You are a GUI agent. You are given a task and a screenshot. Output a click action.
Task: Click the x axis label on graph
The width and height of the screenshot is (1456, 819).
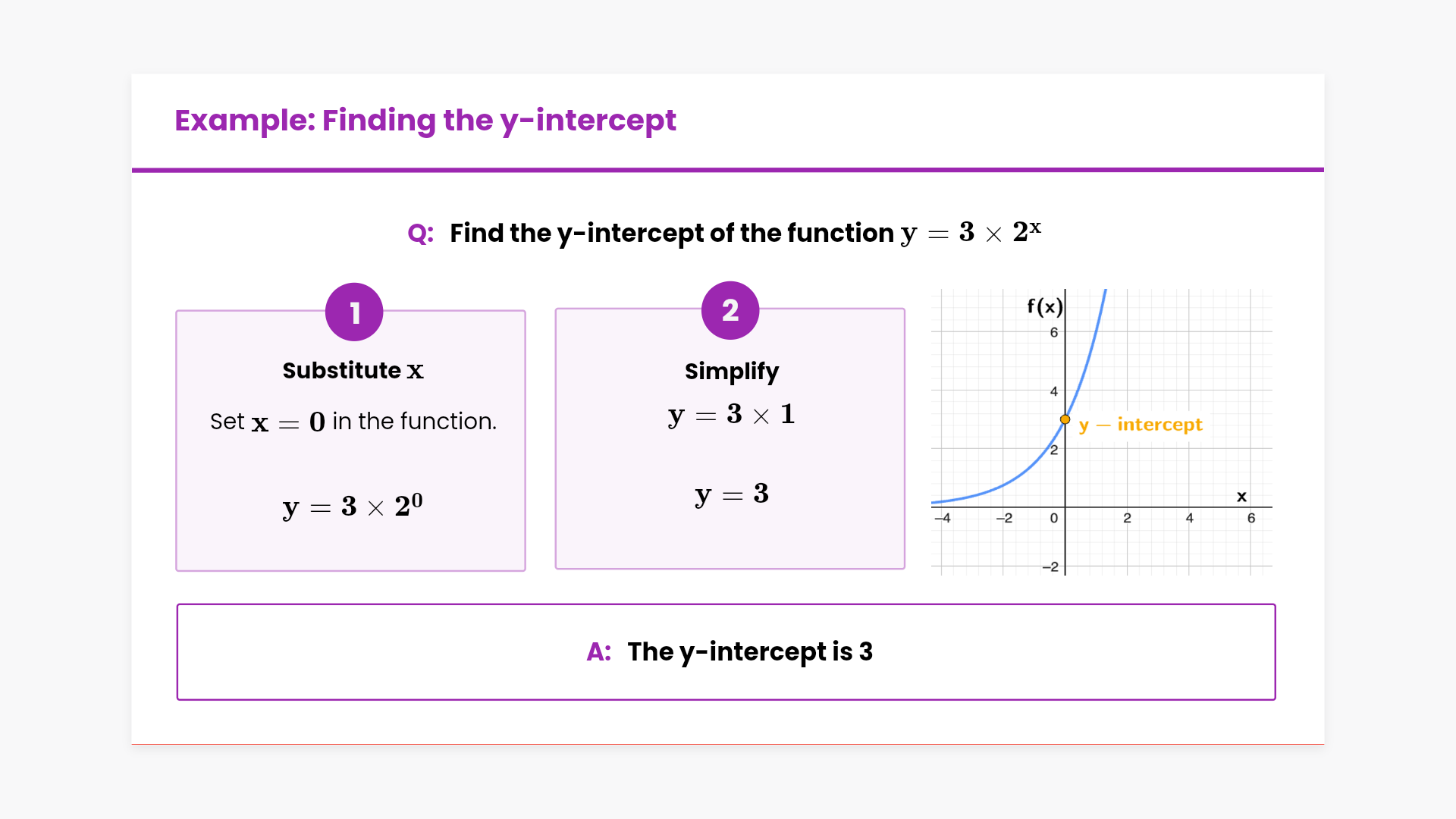coord(1241,497)
